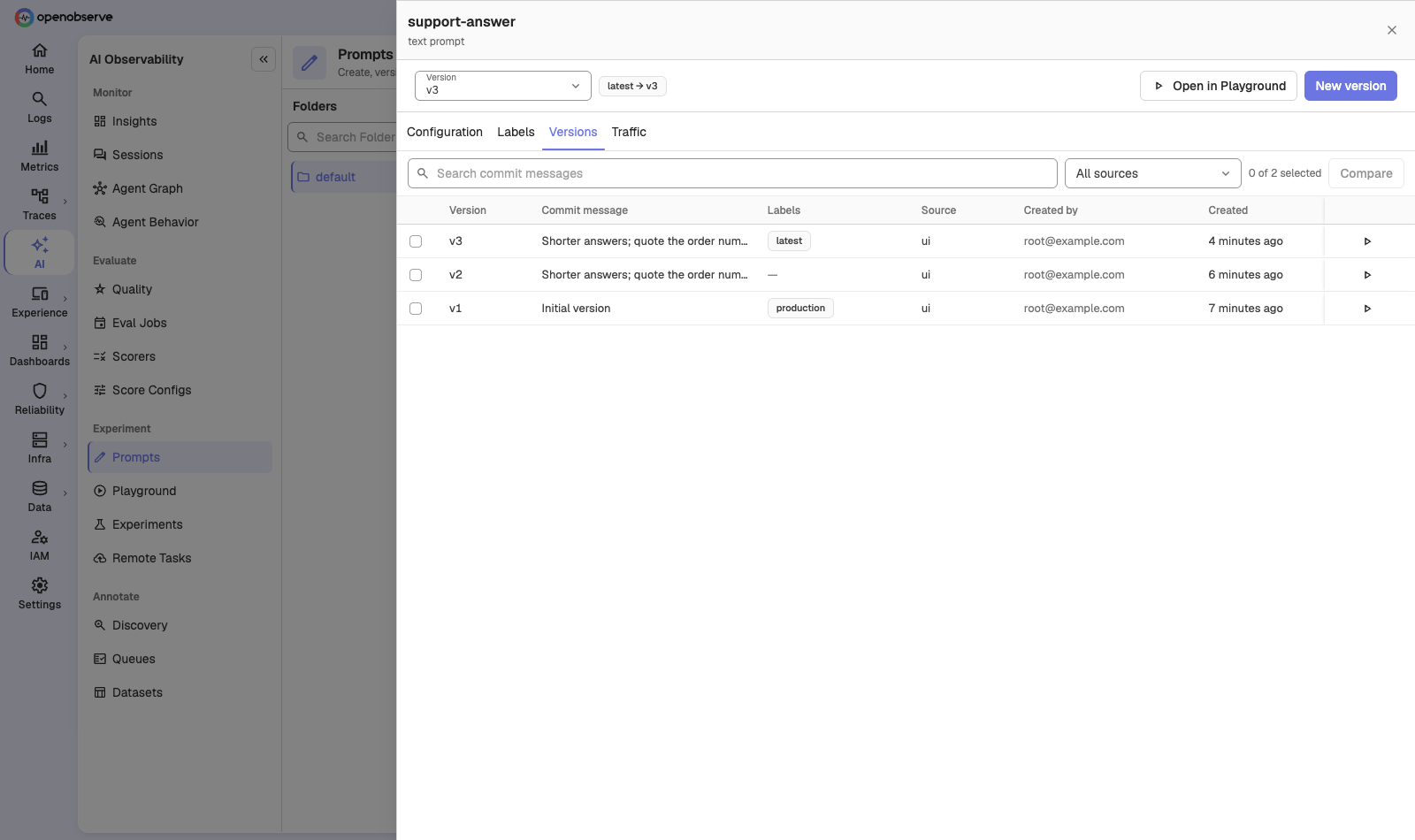Open the Home section in sidebar

(39, 59)
